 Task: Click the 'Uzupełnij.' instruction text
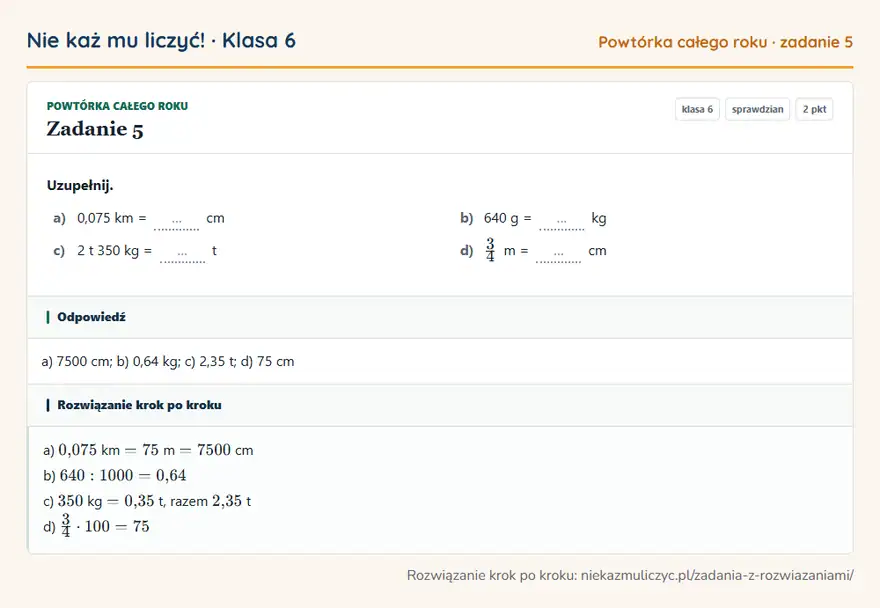(80, 185)
